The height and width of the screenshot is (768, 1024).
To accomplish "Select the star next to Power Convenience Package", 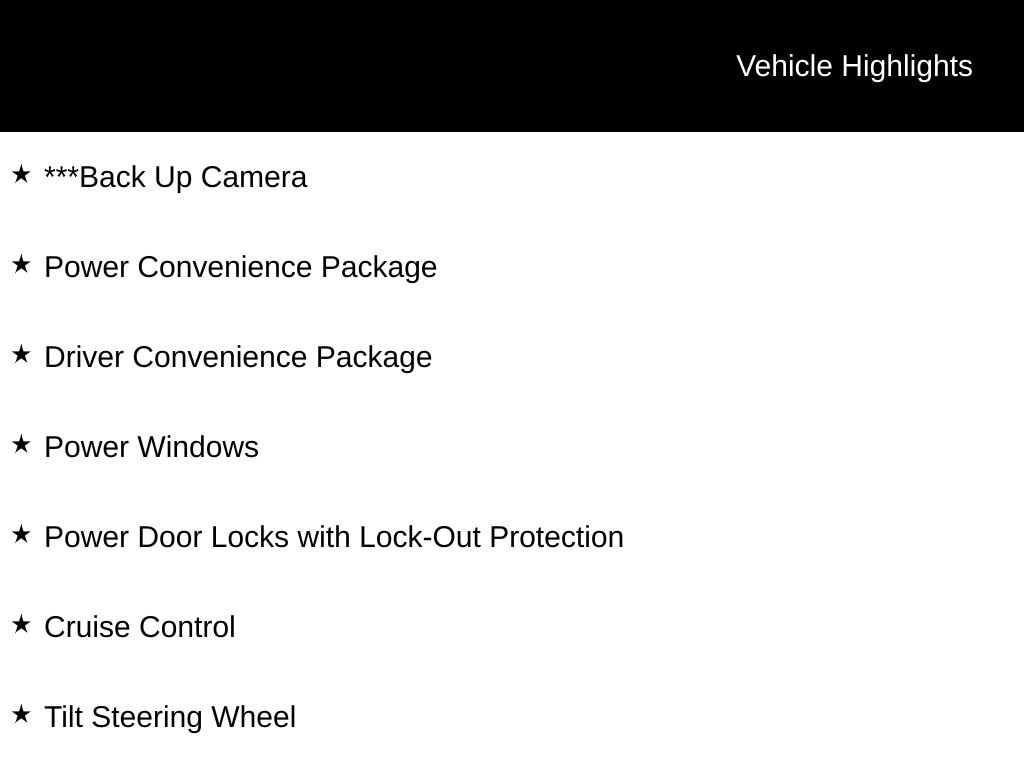I will [x=22, y=264].
